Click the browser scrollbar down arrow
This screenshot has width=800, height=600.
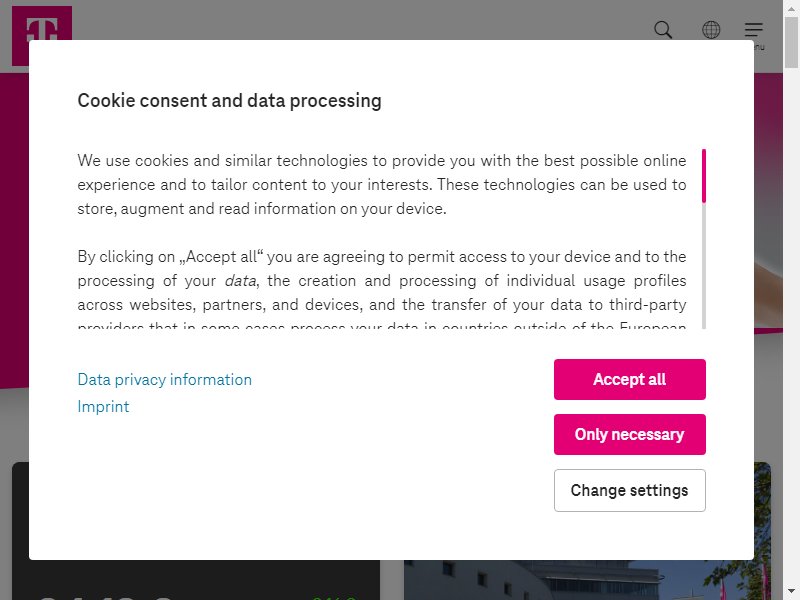tap(791, 592)
